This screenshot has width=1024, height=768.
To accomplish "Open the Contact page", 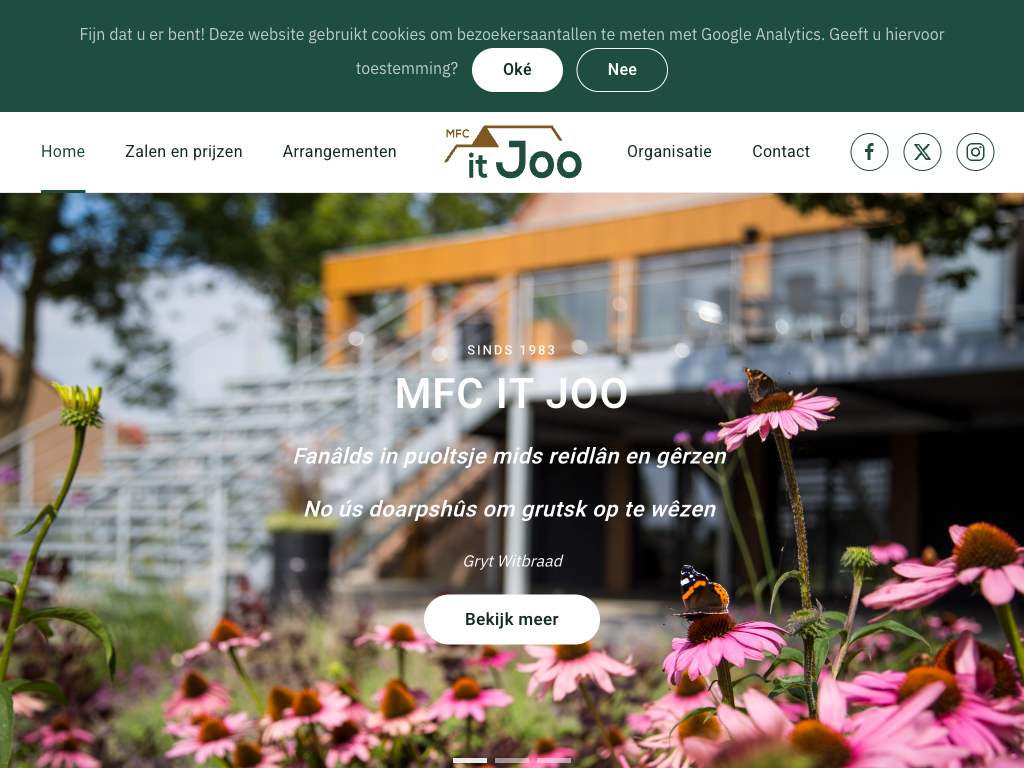I will click(x=781, y=152).
